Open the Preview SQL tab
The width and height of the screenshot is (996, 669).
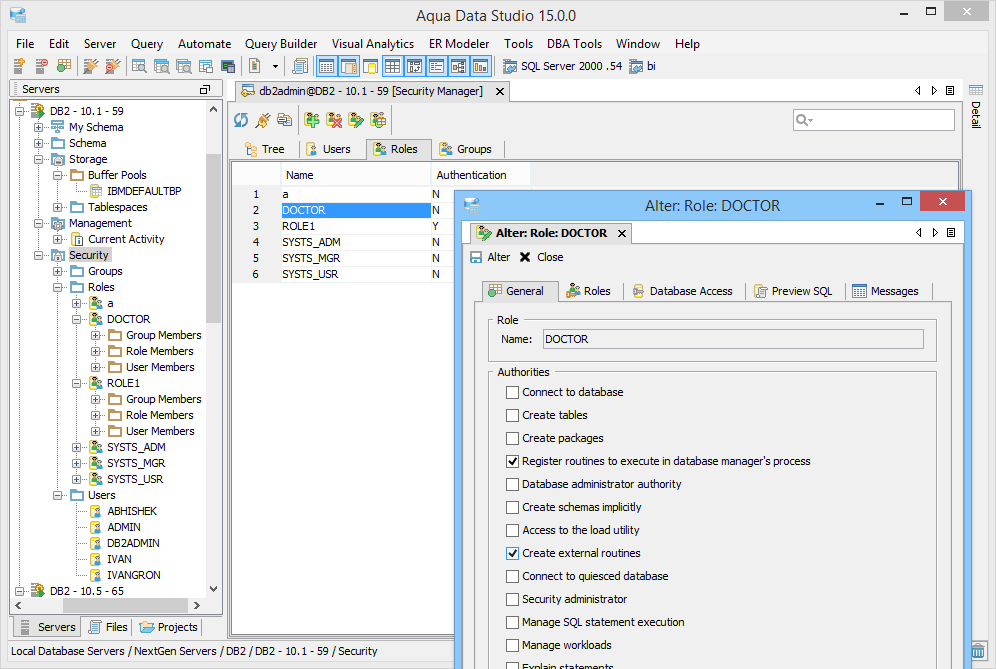point(793,291)
